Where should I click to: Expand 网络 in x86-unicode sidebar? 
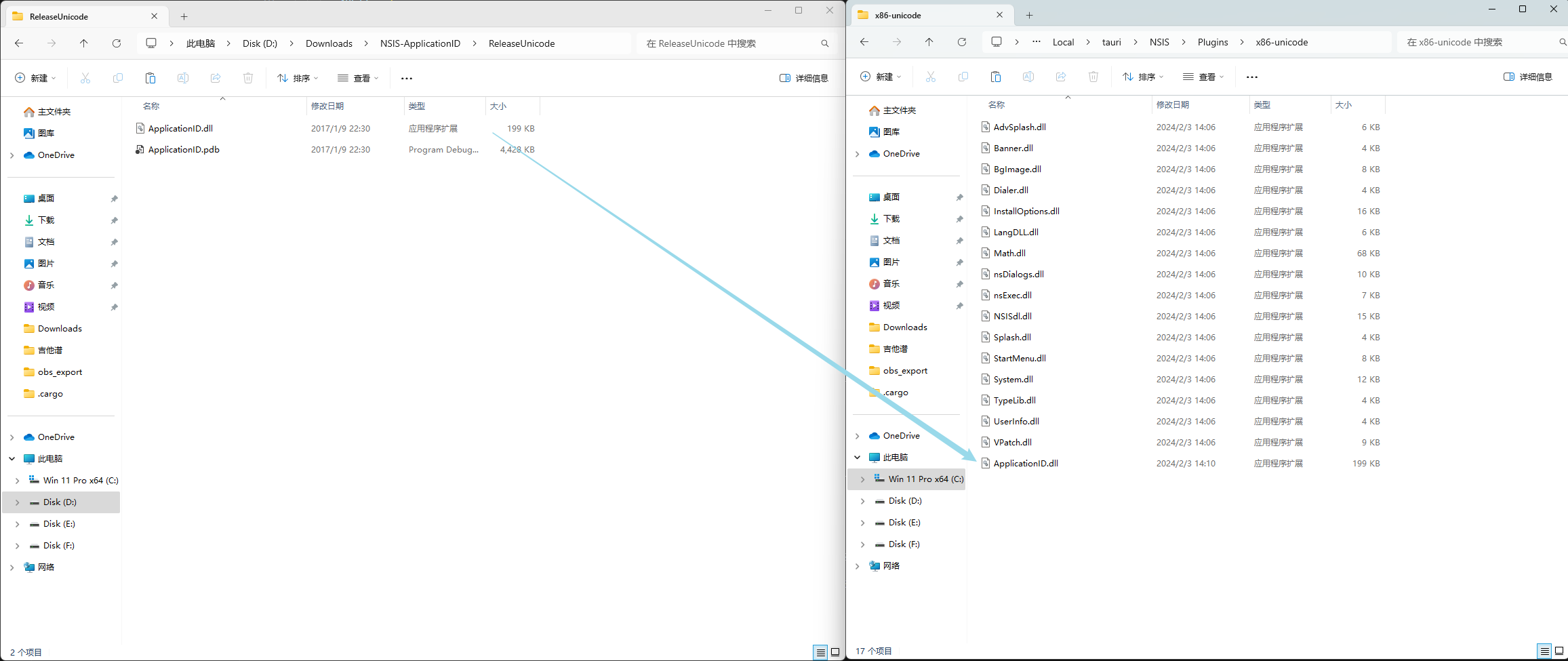click(858, 566)
